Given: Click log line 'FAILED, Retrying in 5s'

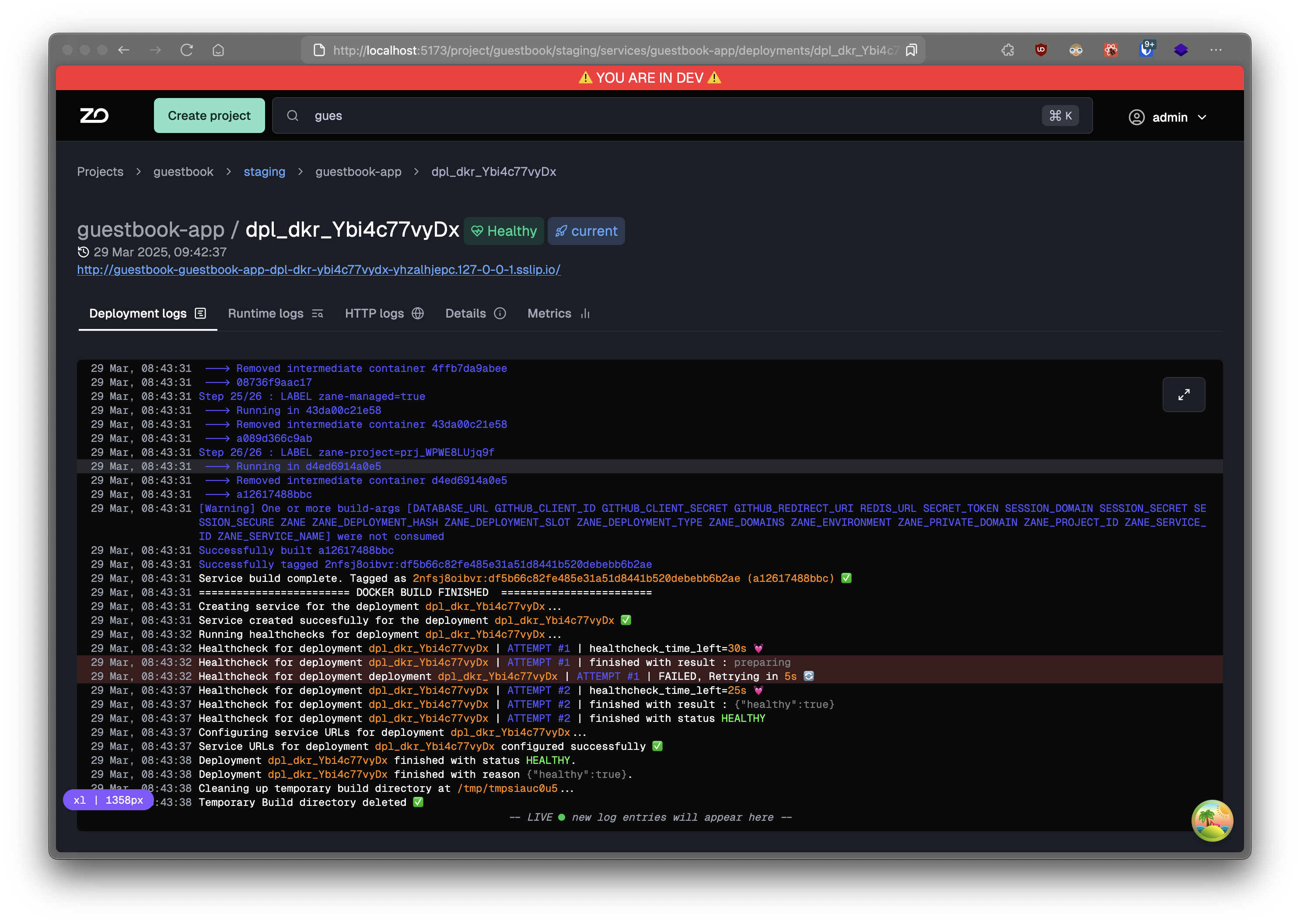Looking at the screenshot, I should pos(650,676).
